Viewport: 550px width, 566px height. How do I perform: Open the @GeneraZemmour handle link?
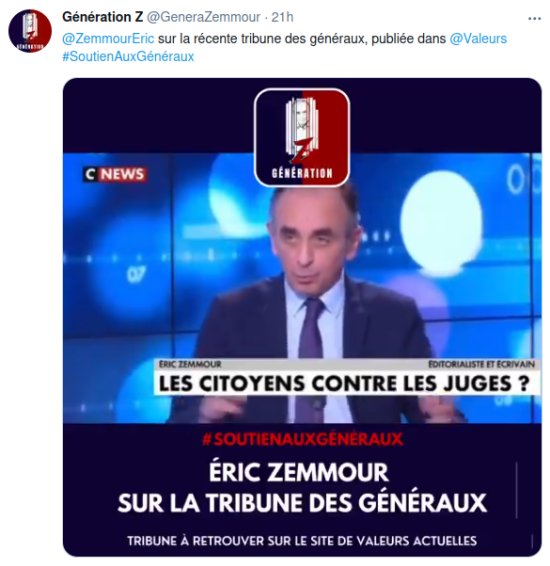tap(204, 17)
